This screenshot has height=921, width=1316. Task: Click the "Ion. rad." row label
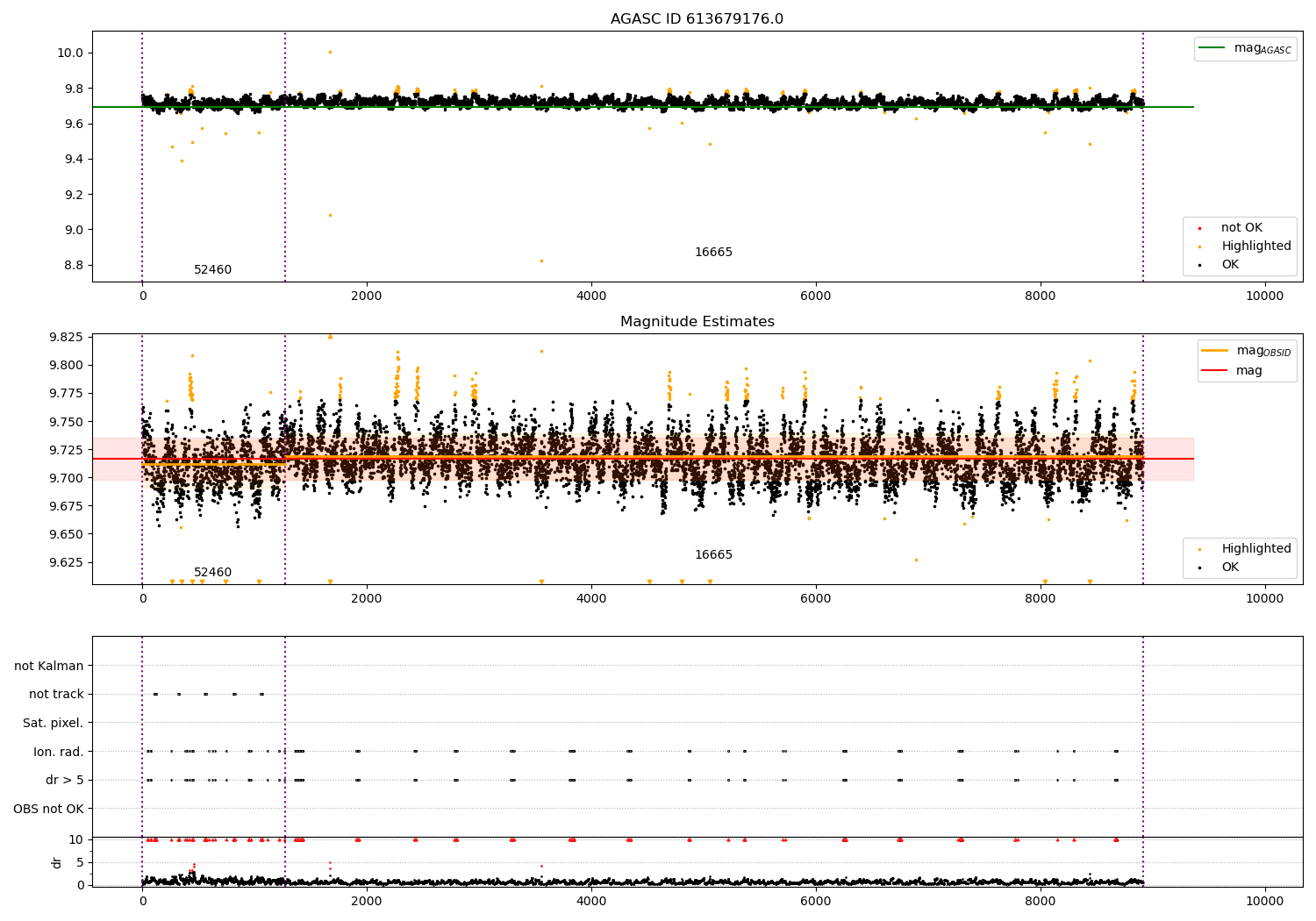59,753
